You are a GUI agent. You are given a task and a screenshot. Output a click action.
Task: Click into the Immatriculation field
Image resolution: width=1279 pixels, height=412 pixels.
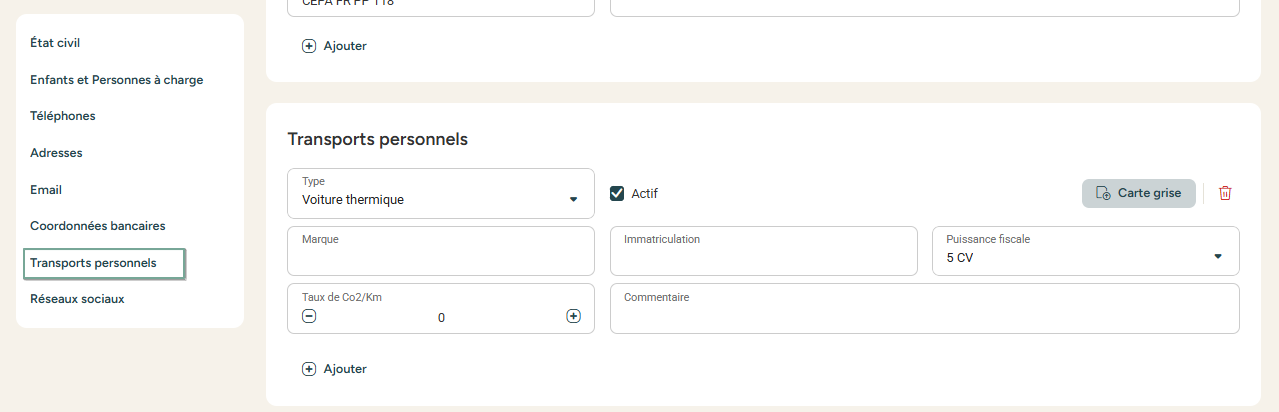[764, 251]
